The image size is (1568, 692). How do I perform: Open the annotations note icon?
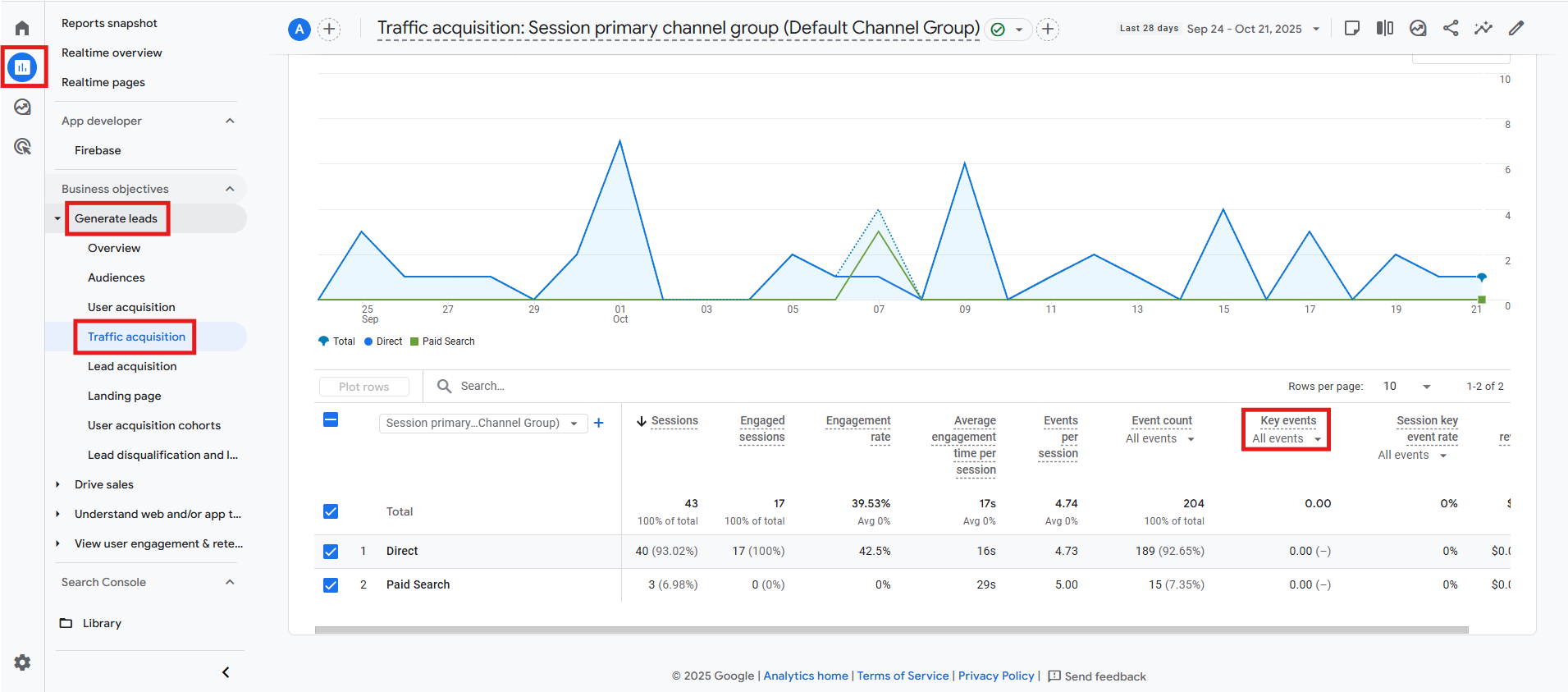point(1352,28)
